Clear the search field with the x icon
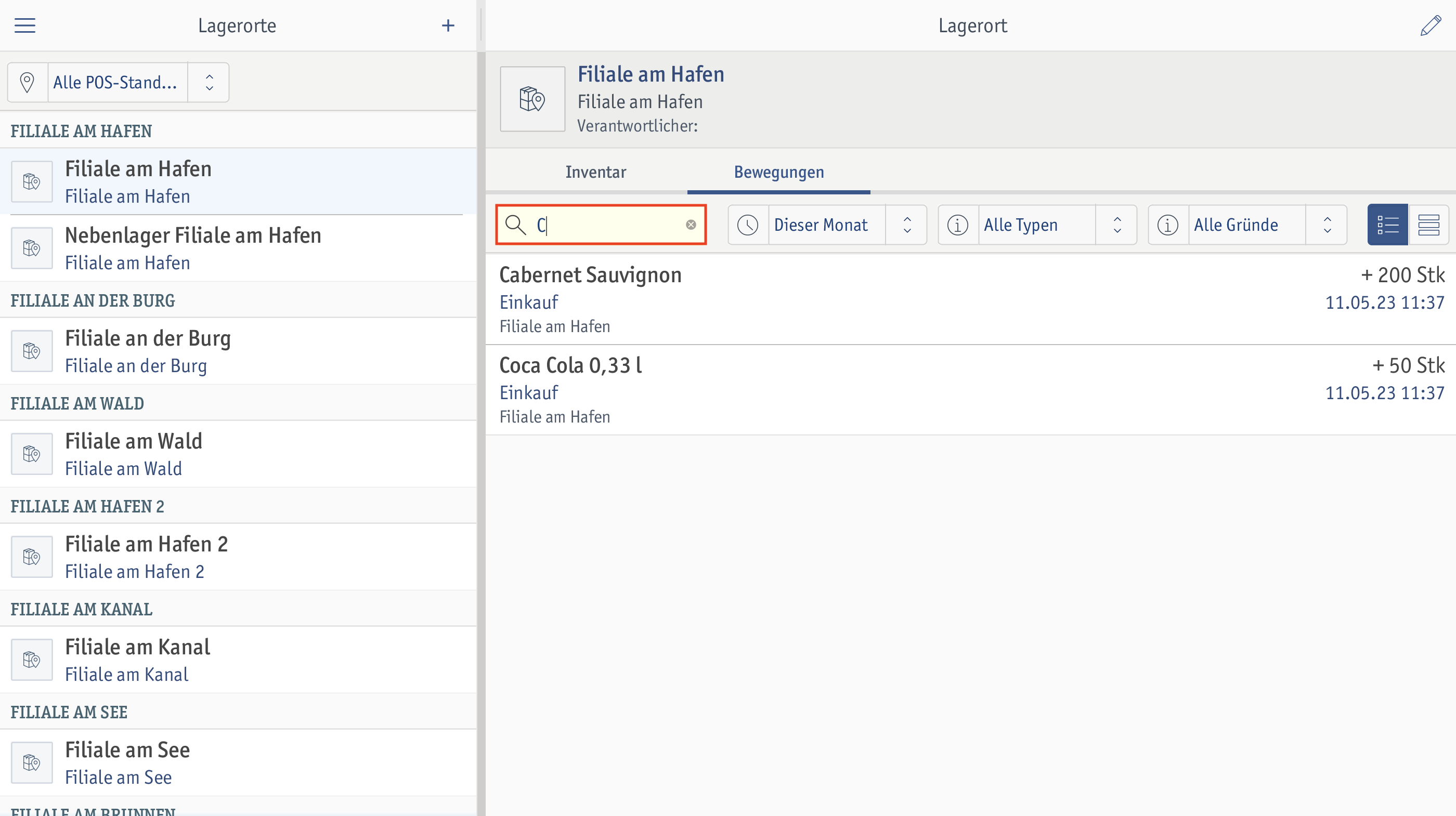Image resolution: width=1456 pixels, height=816 pixels. click(691, 225)
